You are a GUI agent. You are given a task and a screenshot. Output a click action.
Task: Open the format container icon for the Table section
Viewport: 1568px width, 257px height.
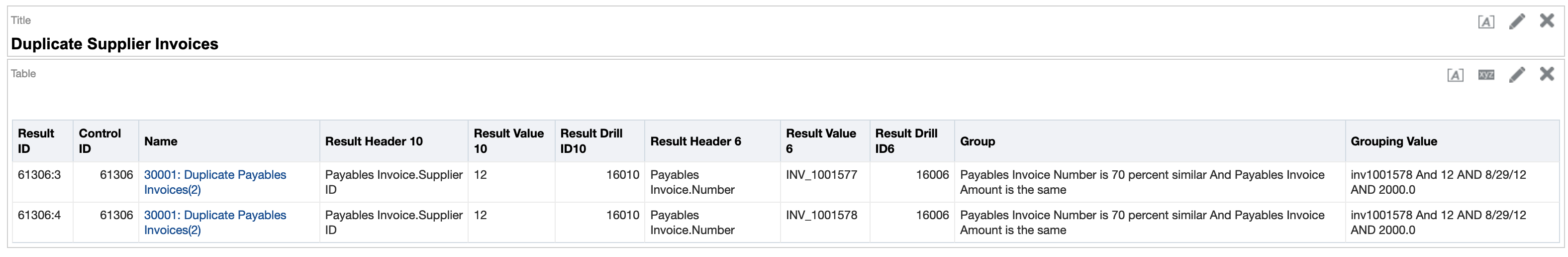click(1455, 75)
